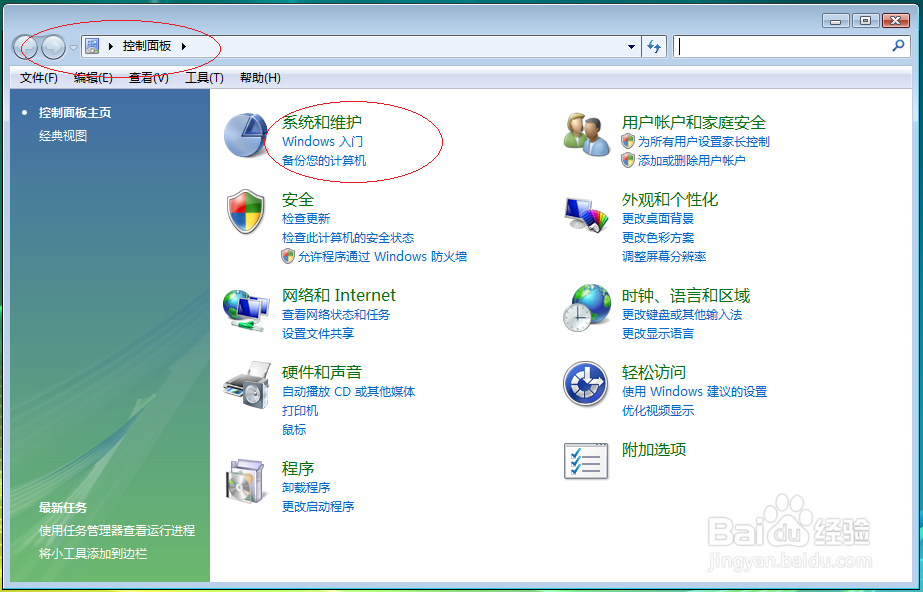Click the 鼠标 link
This screenshot has height=592, width=923.
point(294,430)
